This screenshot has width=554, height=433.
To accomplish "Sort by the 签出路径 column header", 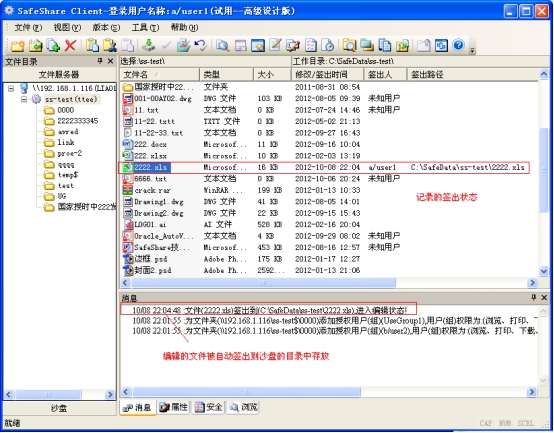I will (x=473, y=75).
